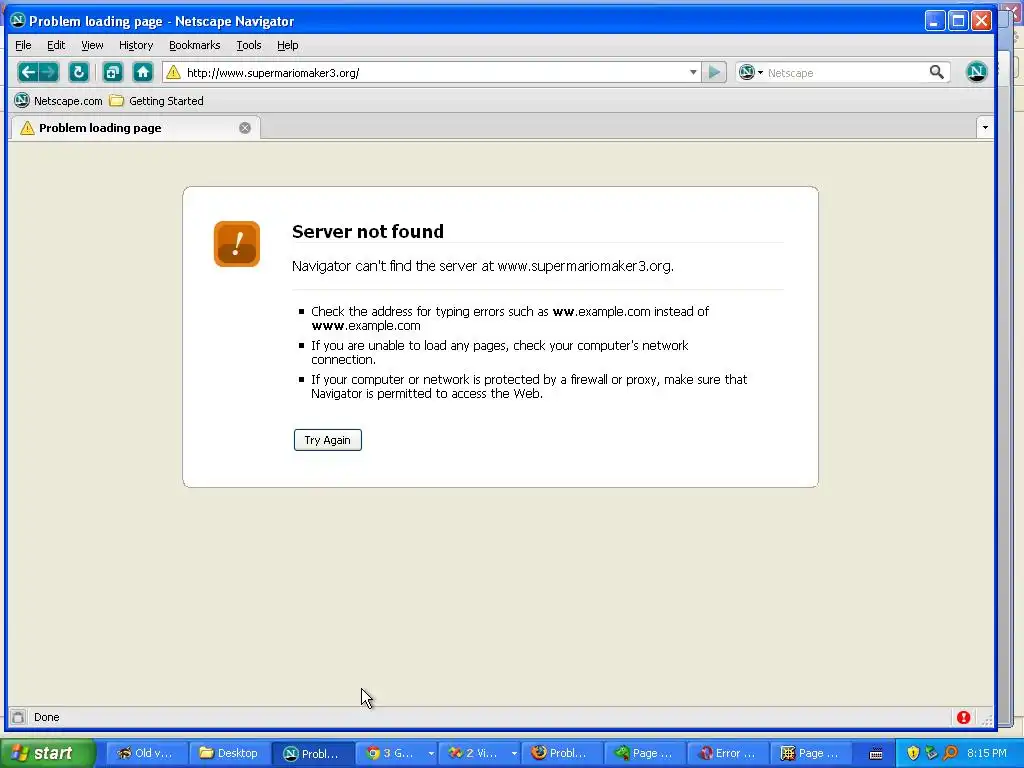Switch to Error... taskbar item

(728, 753)
